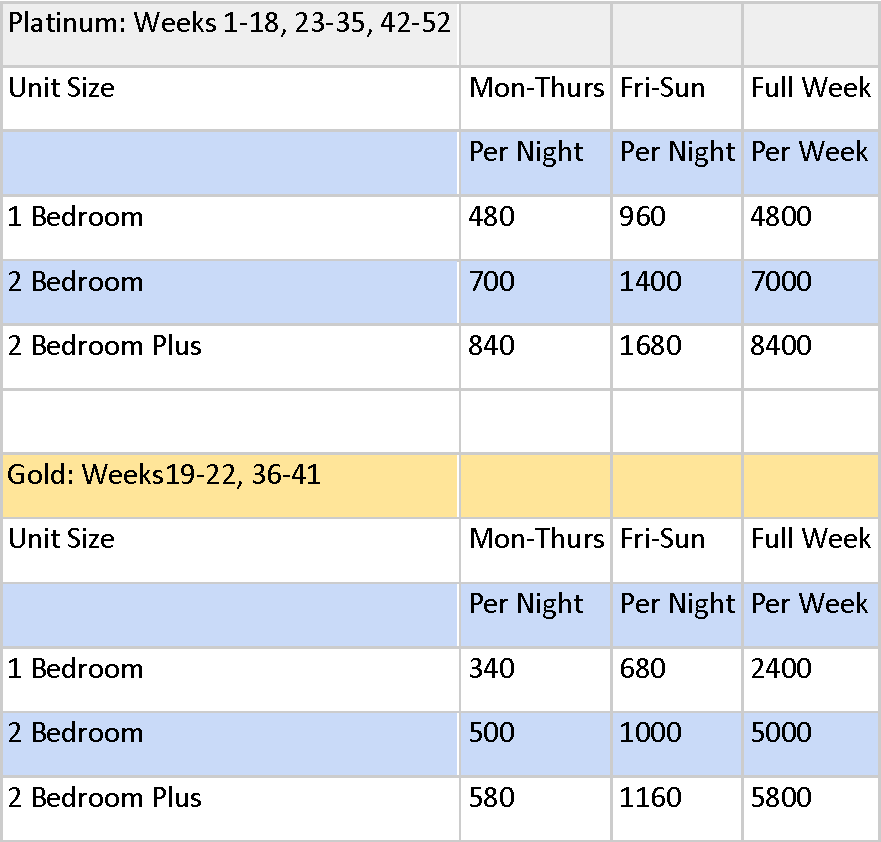The height and width of the screenshot is (842, 881).
Task: Click Platinum 1 Bedroom Fri-Sun value 960
Action: tap(677, 227)
